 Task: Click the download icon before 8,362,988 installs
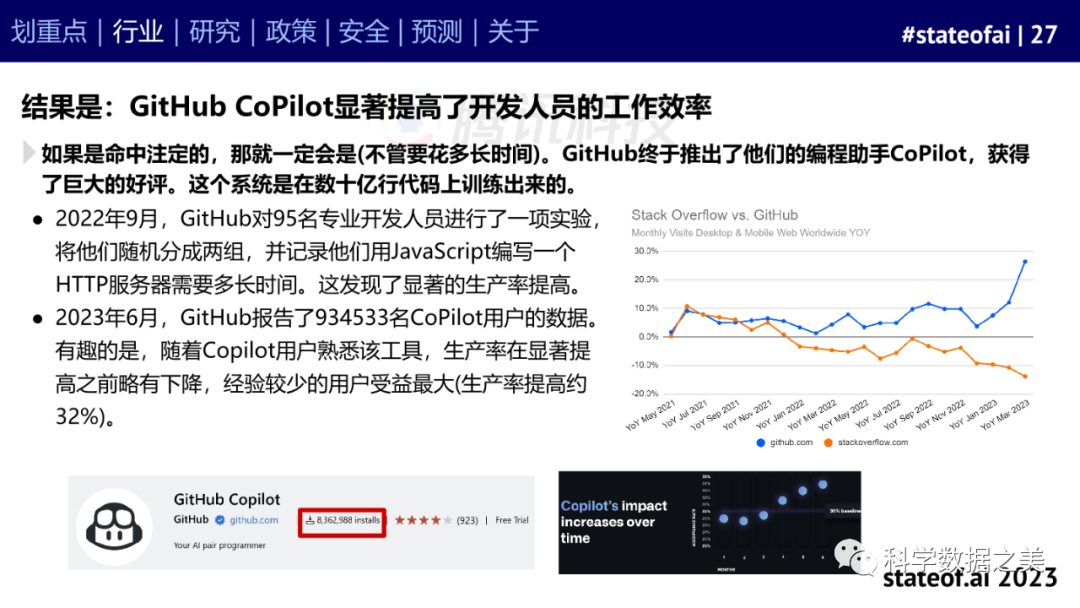pyautogui.click(x=310, y=520)
